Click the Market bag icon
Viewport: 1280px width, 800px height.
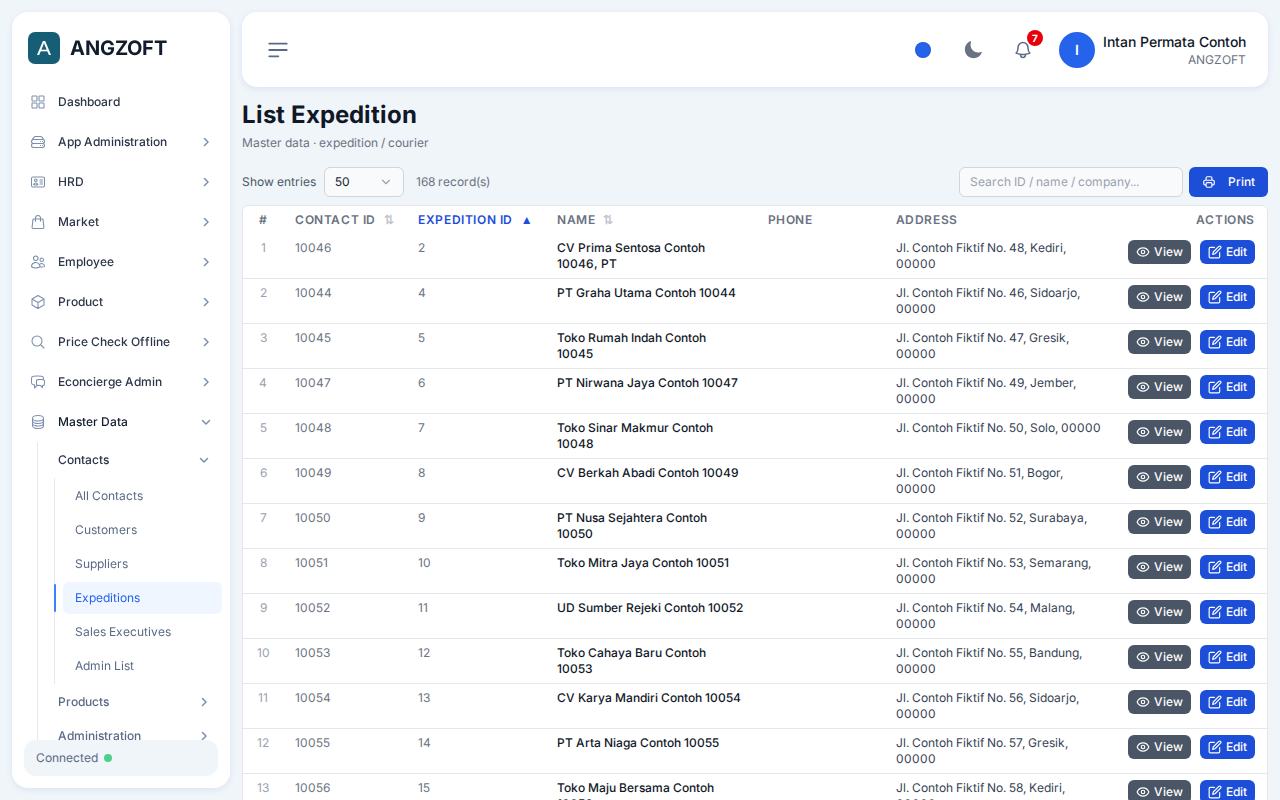[38, 222]
